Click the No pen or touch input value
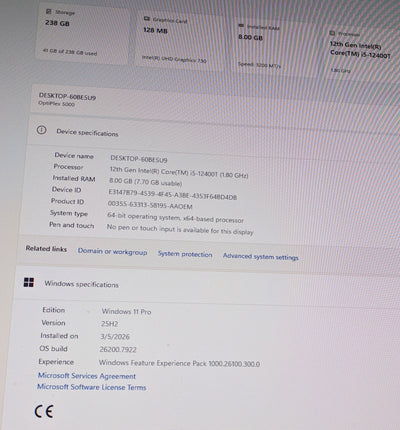Screen dimensions: 400x430 [180, 229]
